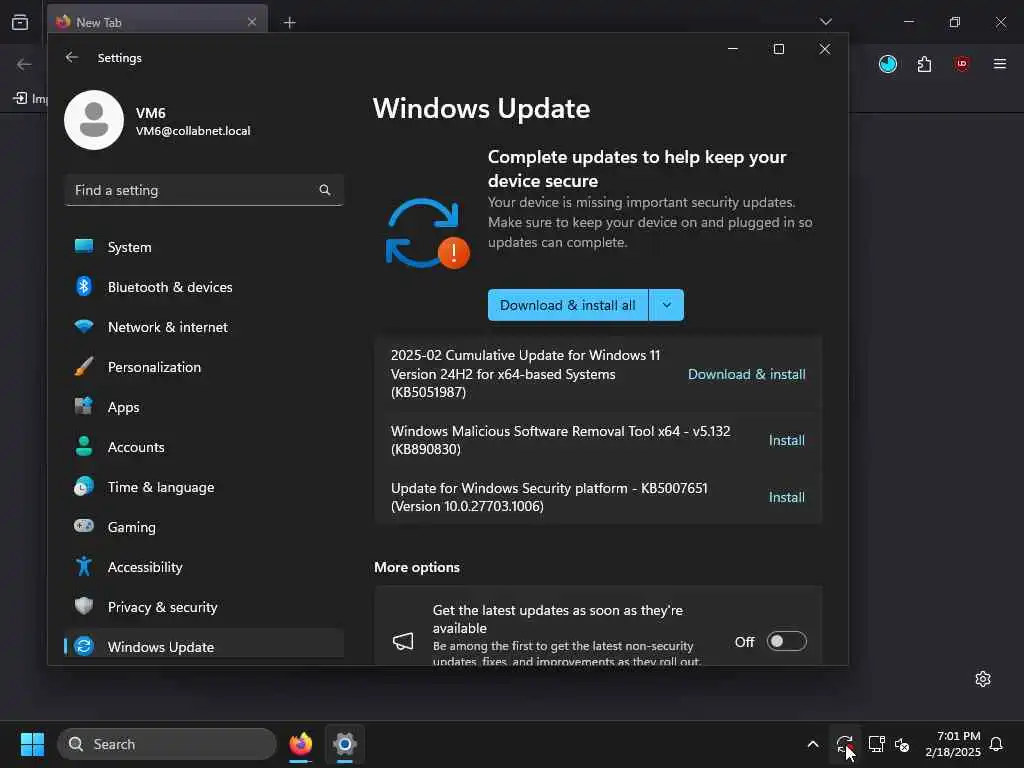Open Time & language settings
Screen dimensions: 1024x768
click(x=204, y=487)
